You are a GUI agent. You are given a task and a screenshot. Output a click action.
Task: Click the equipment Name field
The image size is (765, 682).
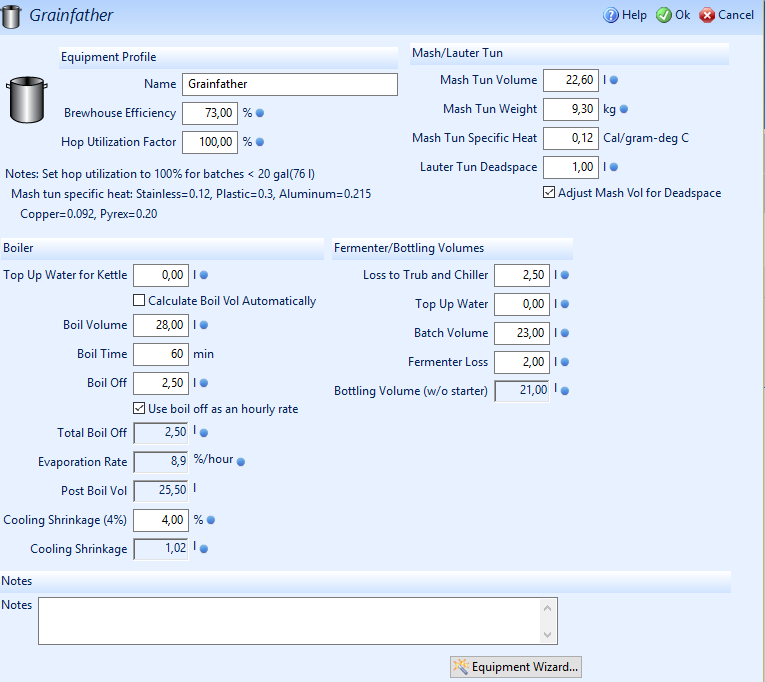coord(289,85)
